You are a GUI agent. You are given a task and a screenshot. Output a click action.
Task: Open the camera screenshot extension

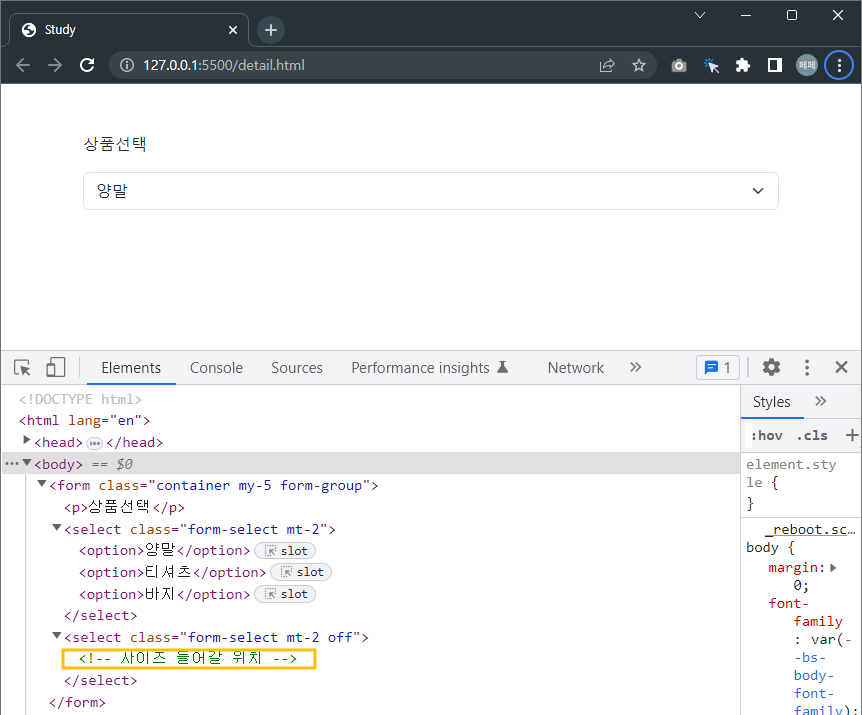679,65
